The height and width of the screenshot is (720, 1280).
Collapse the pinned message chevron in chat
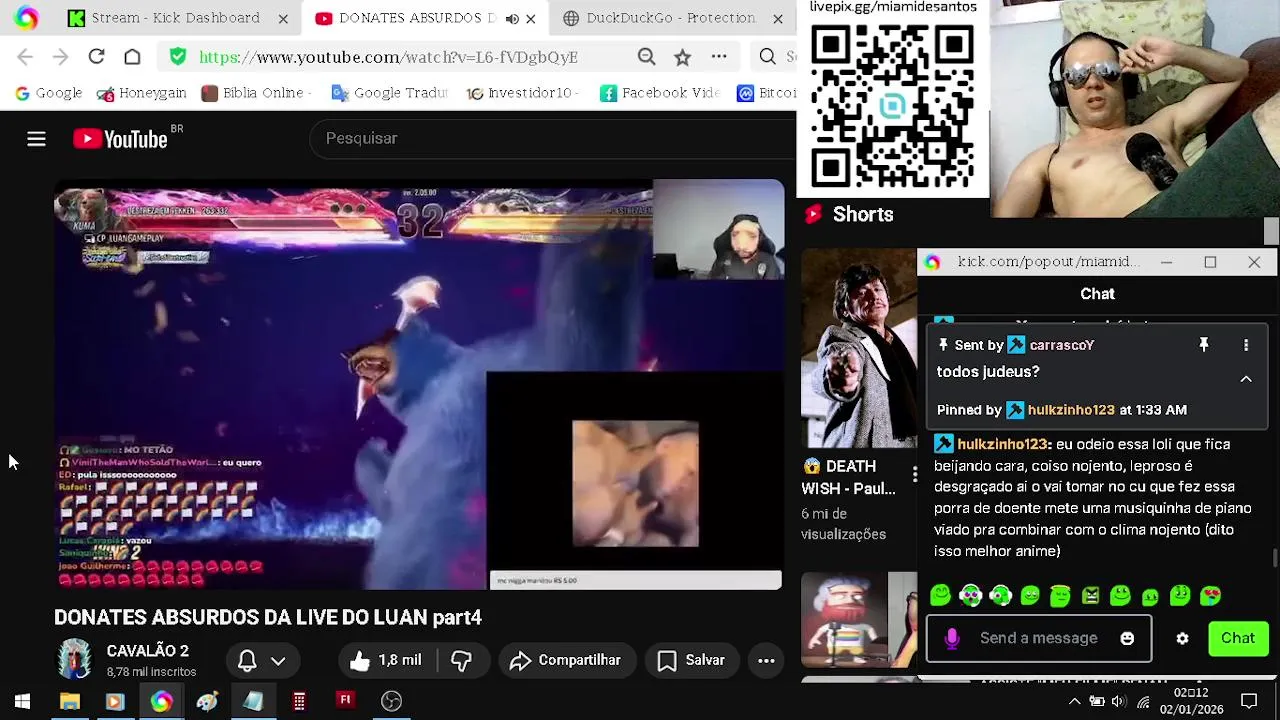tap(1246, 379)
